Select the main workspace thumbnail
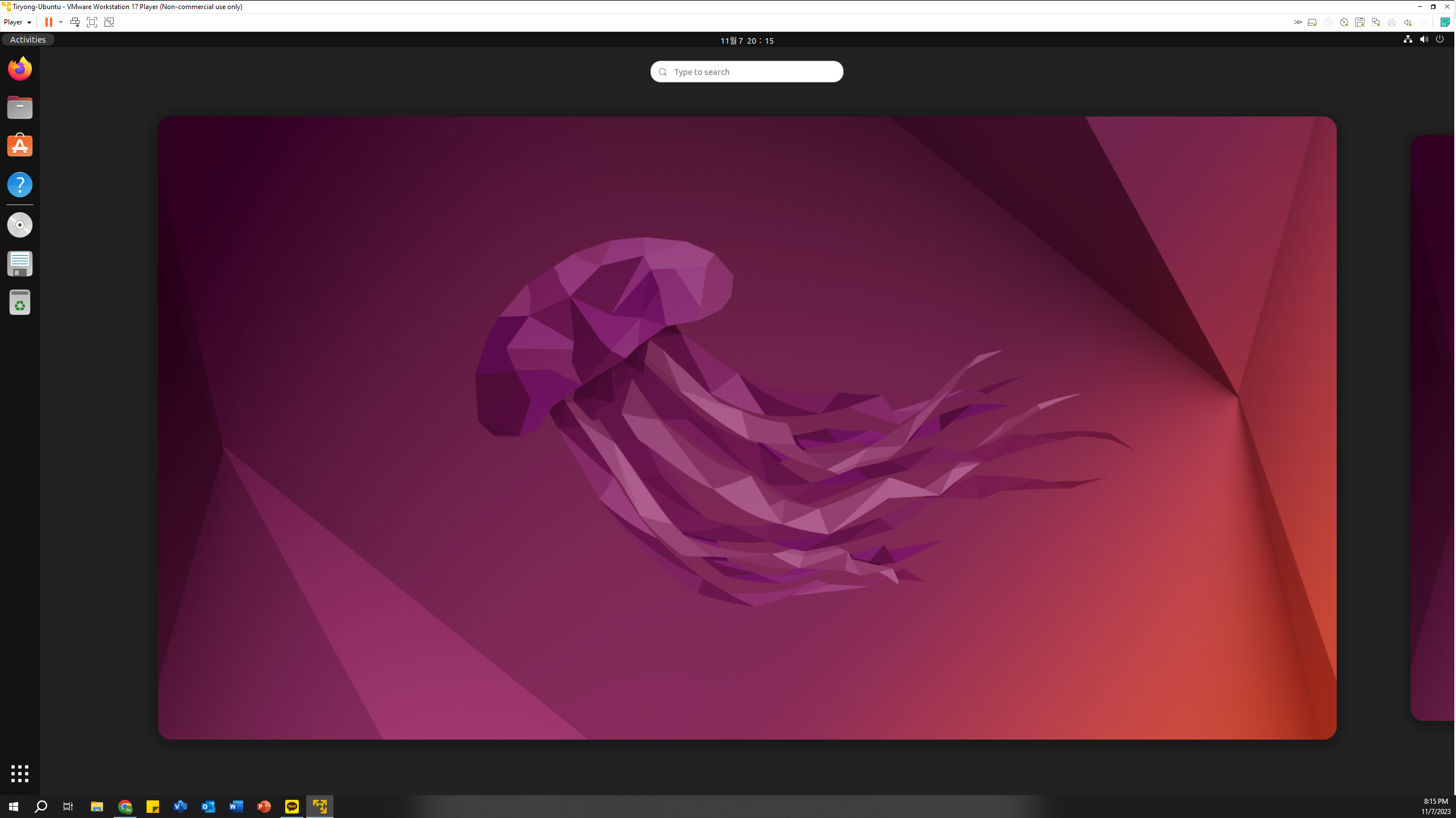Image resolution: width=1456 pixels, height=818 pixels. [746, 428]
